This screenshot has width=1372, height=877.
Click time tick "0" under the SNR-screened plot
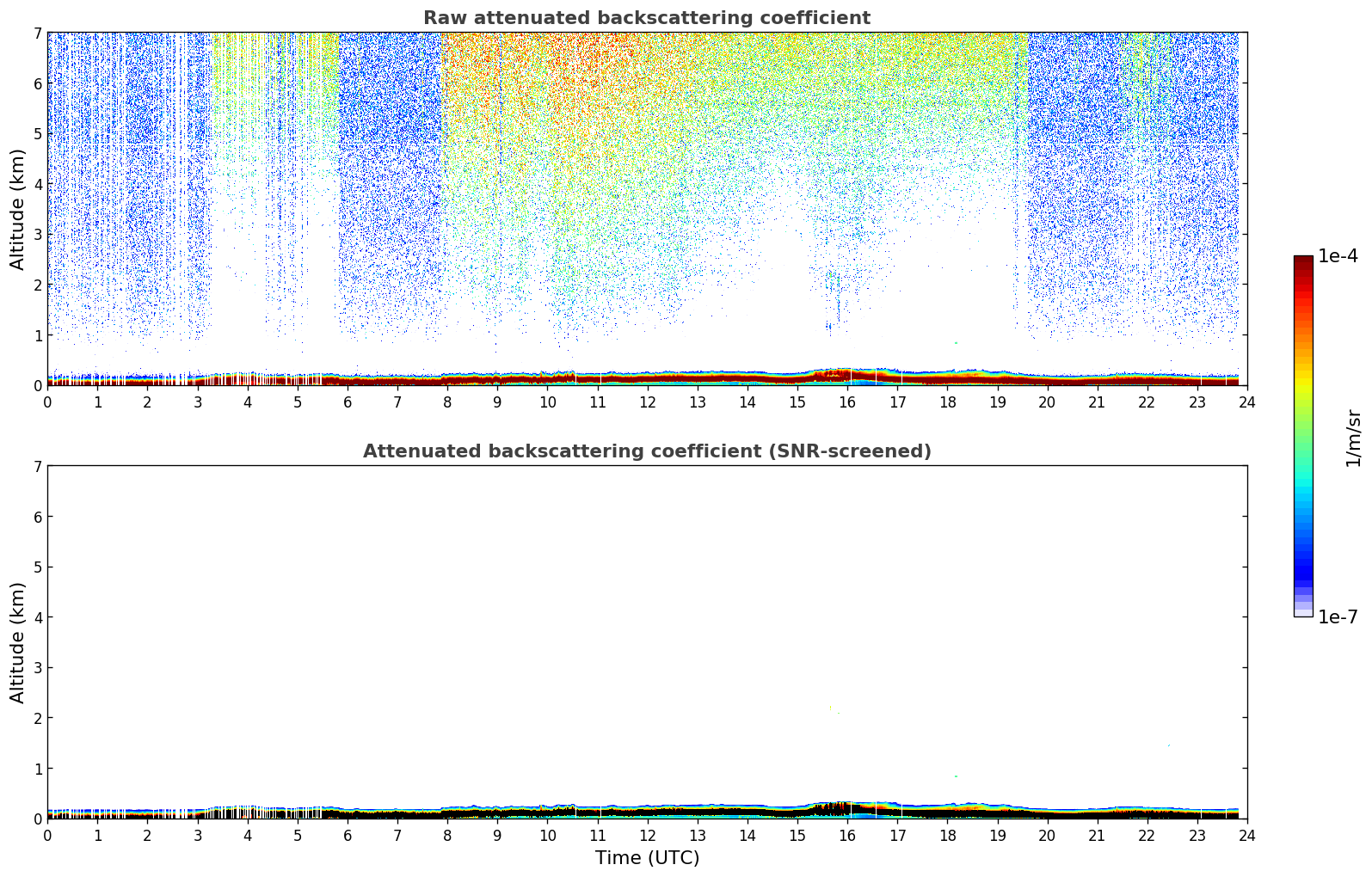coord(47,835)
